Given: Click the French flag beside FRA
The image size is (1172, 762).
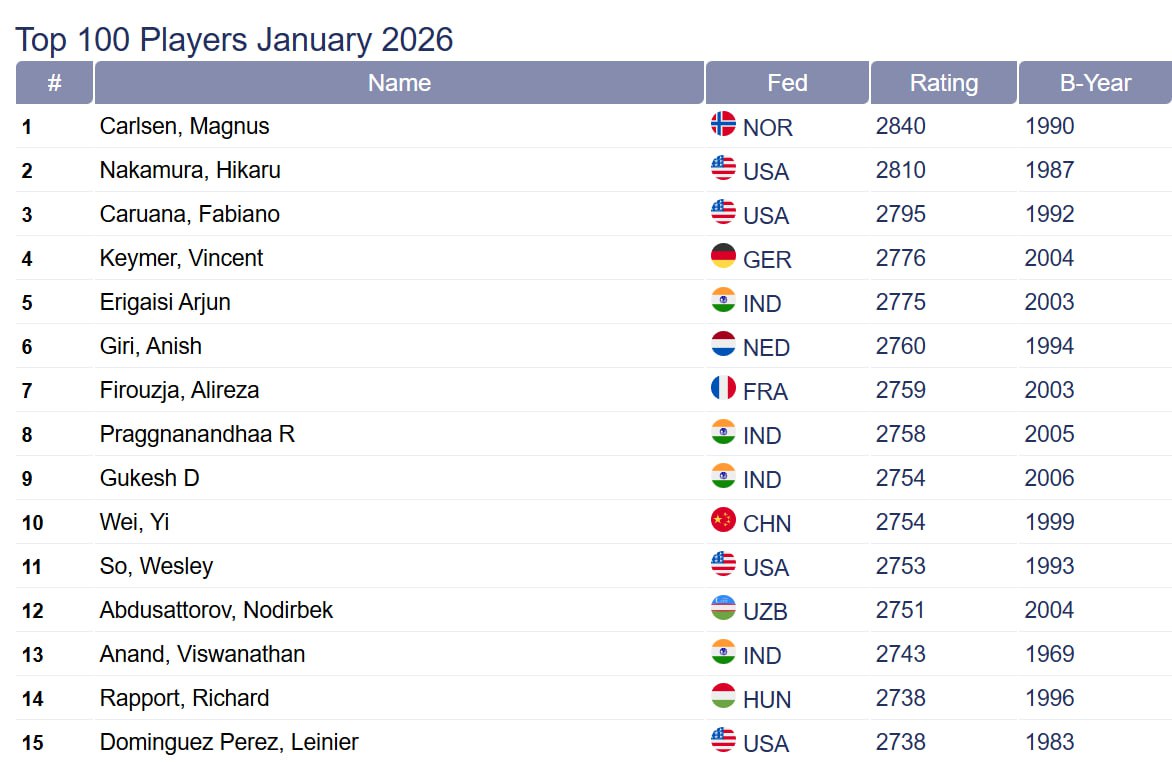Looking at the screenshot, I should click(723, 388).
